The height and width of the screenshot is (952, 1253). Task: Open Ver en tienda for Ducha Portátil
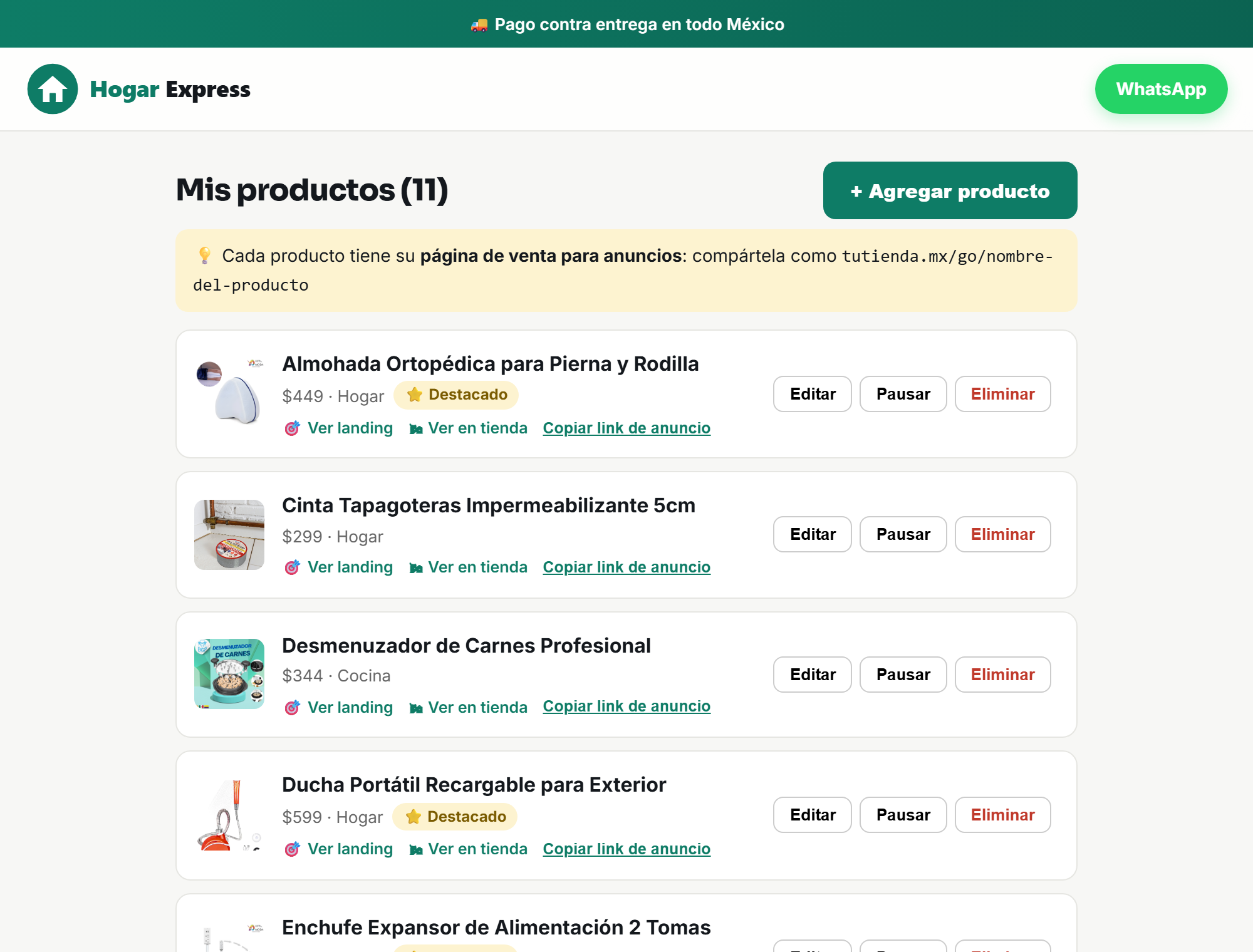point(477,849)
